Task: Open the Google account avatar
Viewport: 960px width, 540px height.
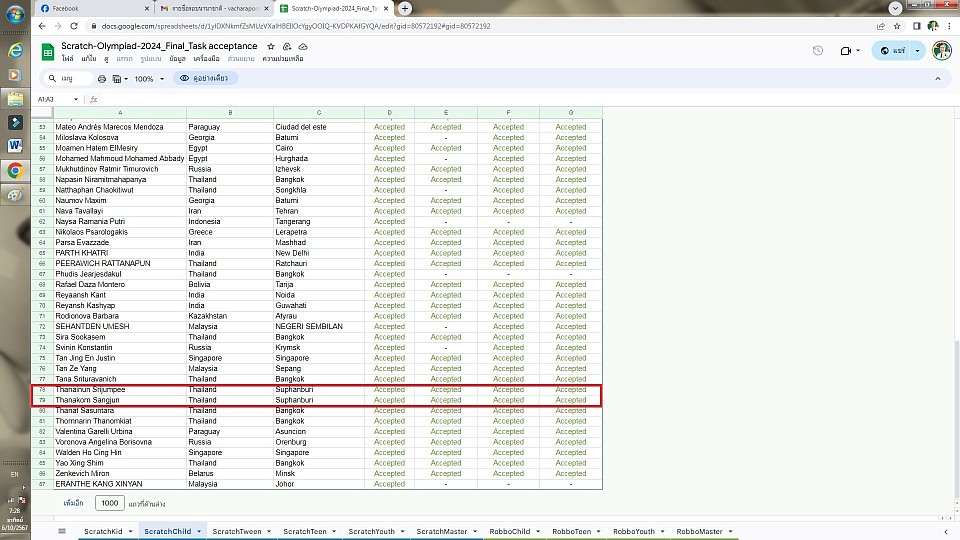Action: point(941,51)
